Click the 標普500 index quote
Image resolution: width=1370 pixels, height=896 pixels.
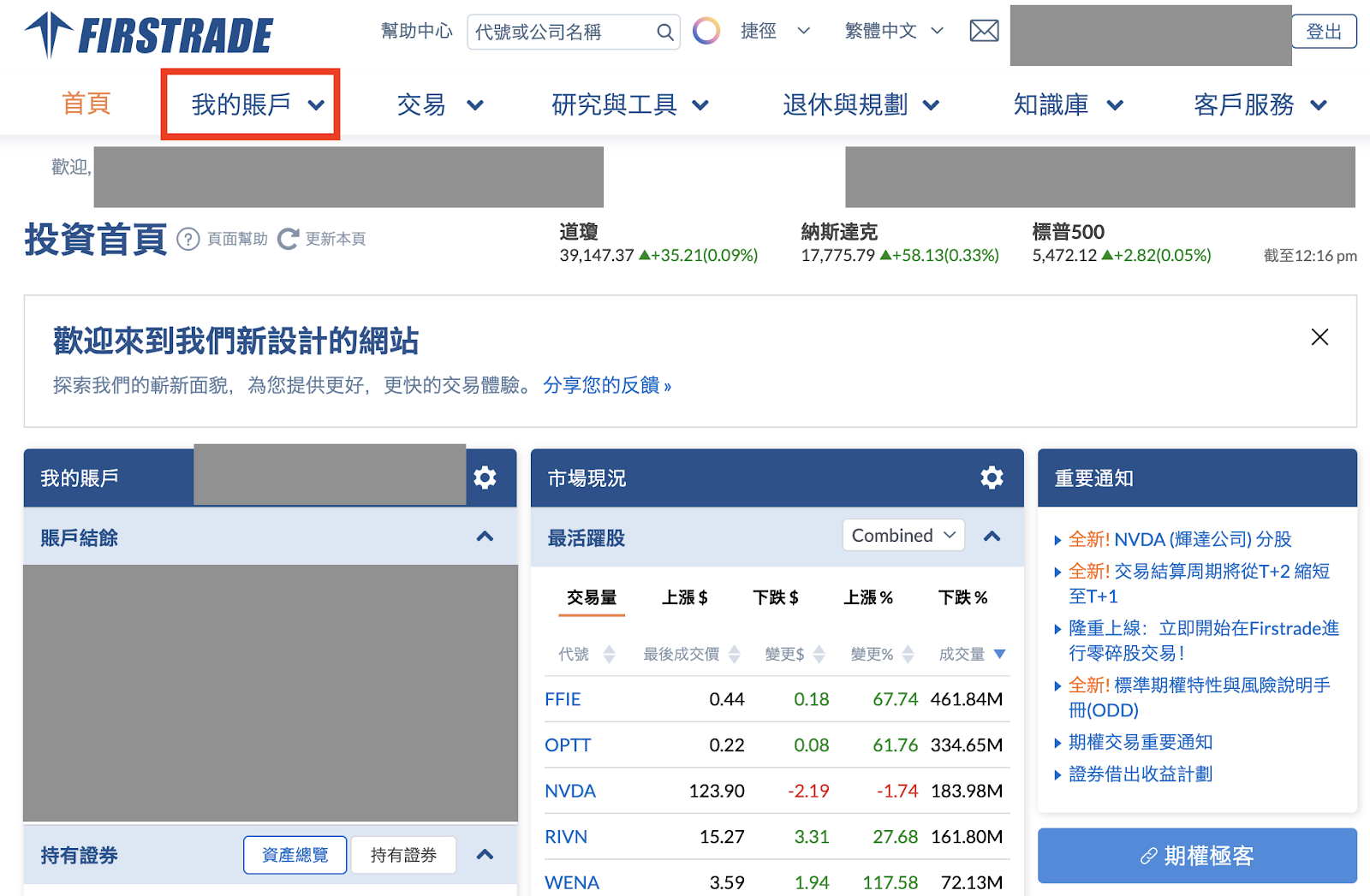click(x=1122, y=243)
